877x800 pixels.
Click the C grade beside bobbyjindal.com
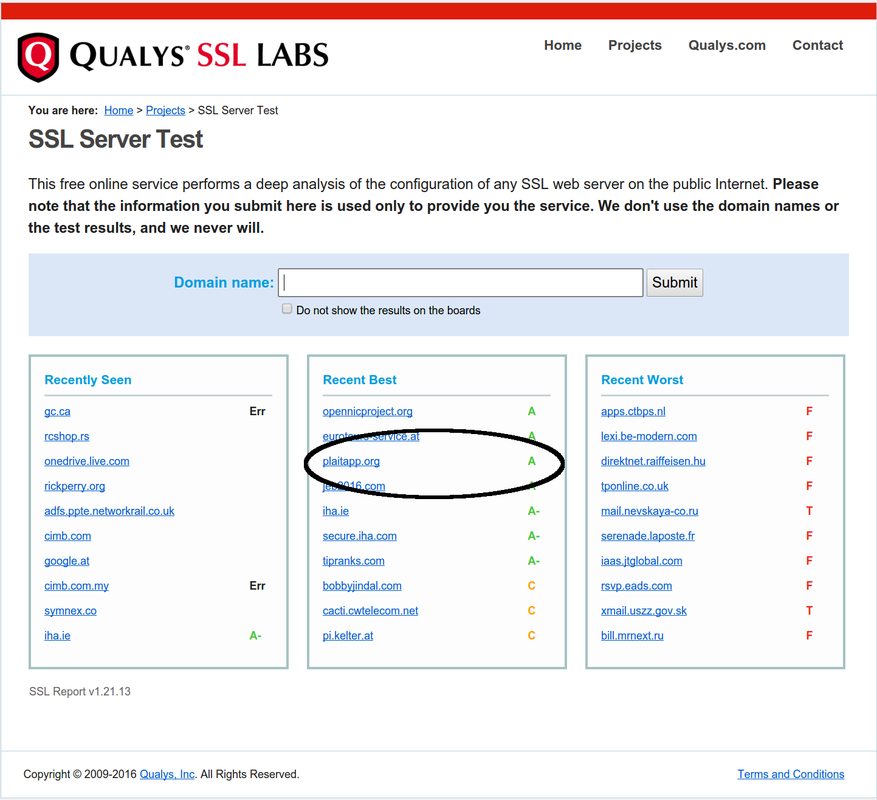[531, 586]
